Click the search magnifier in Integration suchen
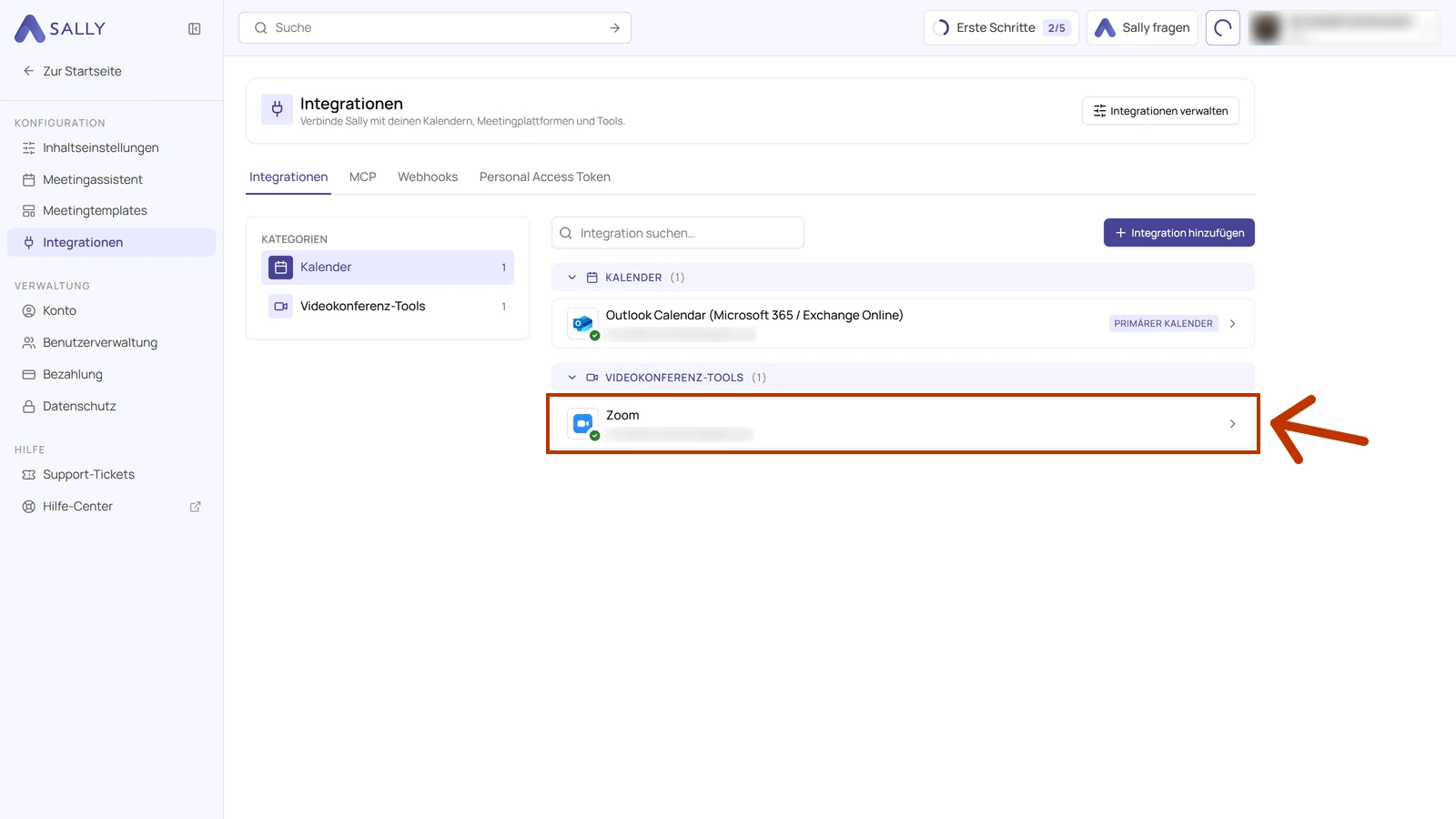Screen dimensions: 1456x819 pyautogui.click(x=566, y=233)
